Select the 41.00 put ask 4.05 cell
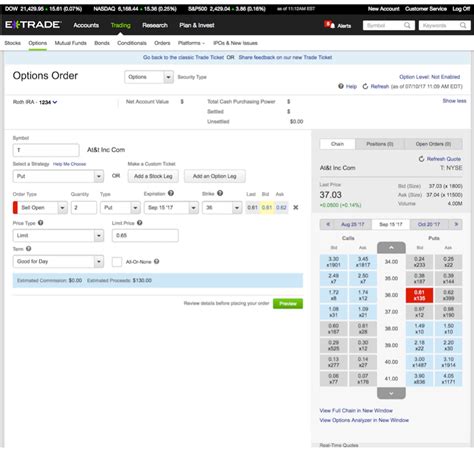Image resolution: width=474 pixels, height=450 pixels. pyautogui.click(x=448, y=379)
